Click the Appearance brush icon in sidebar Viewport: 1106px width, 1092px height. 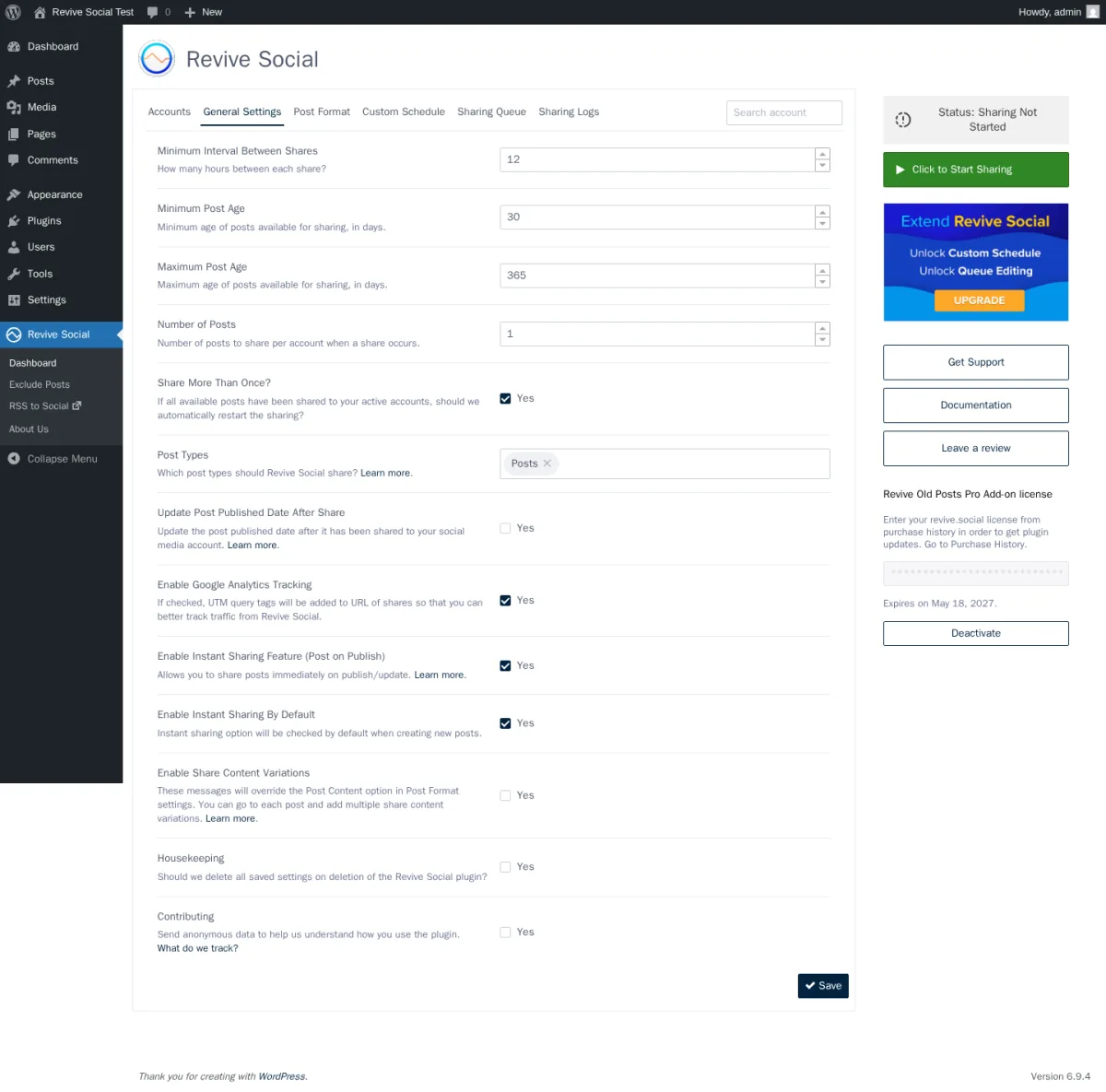point(14,194)
